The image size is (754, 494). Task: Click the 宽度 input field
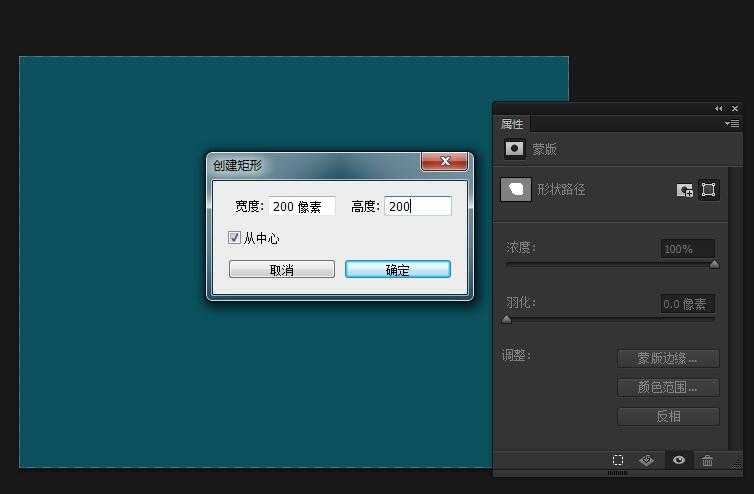(302, 206)
